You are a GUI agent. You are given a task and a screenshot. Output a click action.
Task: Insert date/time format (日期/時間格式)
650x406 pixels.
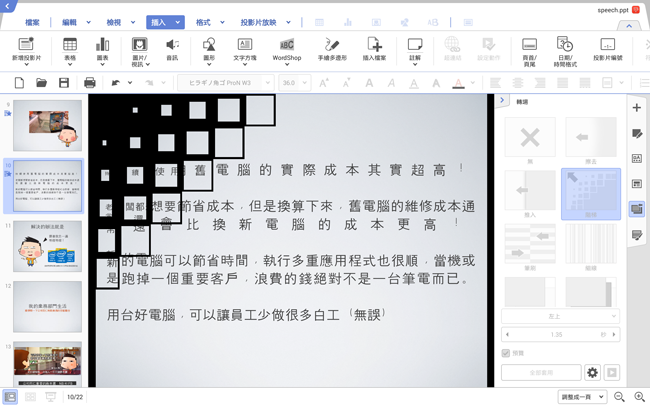point(565,51)
